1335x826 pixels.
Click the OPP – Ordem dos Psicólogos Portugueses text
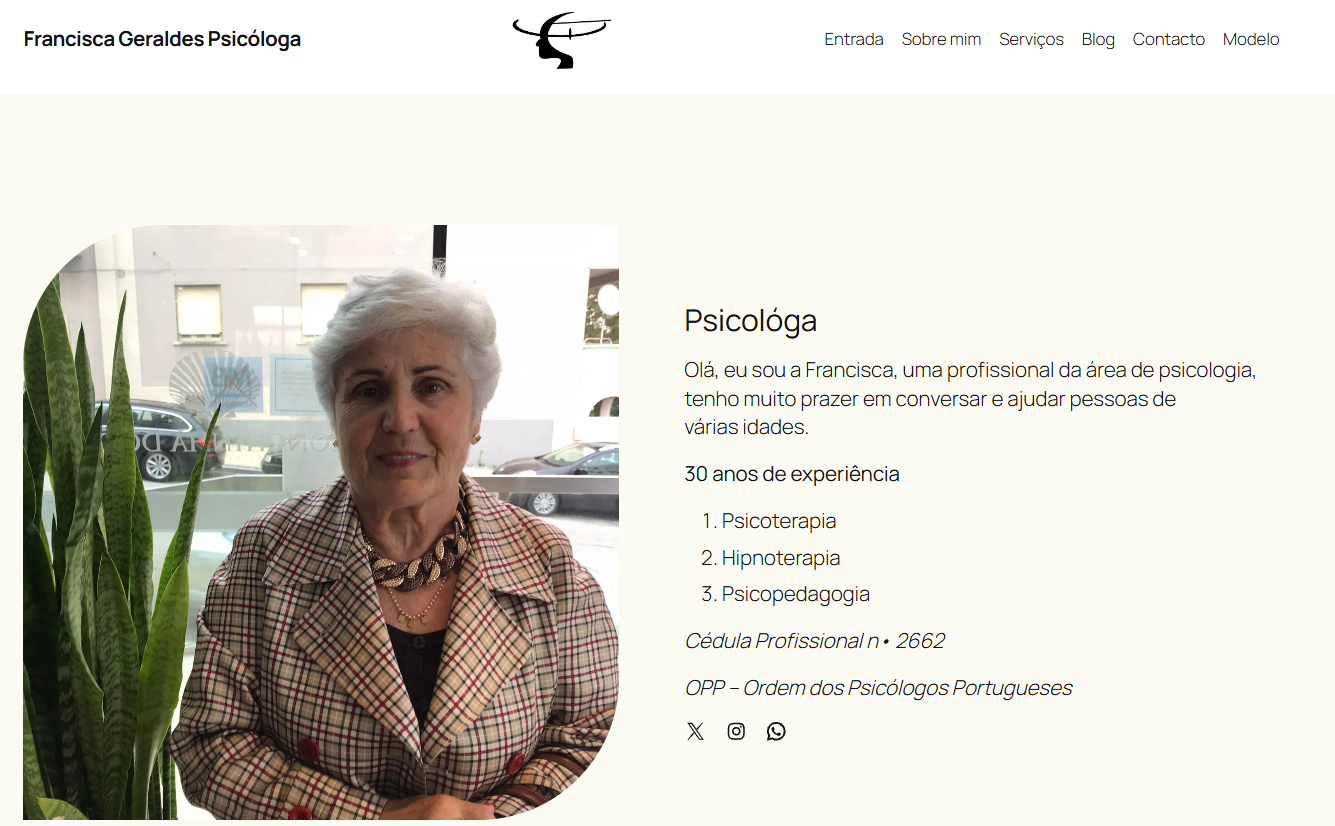coord(878,688)
